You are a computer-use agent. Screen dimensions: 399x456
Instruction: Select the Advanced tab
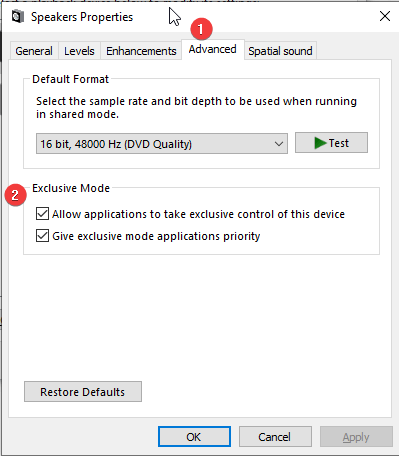tap(213, 49)
